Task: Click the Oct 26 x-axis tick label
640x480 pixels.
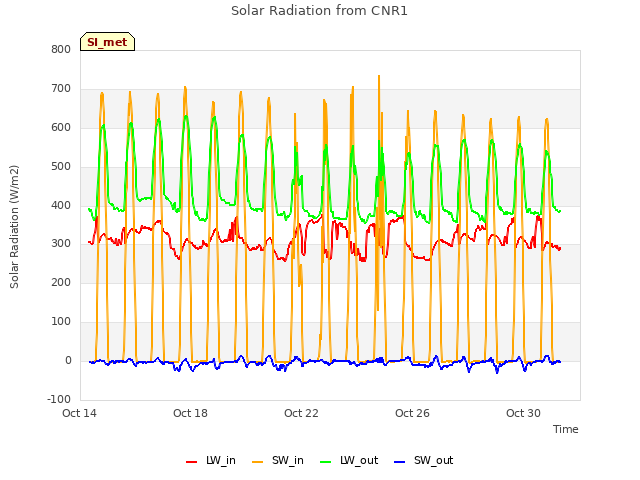Action: click(x=412, y=413)
